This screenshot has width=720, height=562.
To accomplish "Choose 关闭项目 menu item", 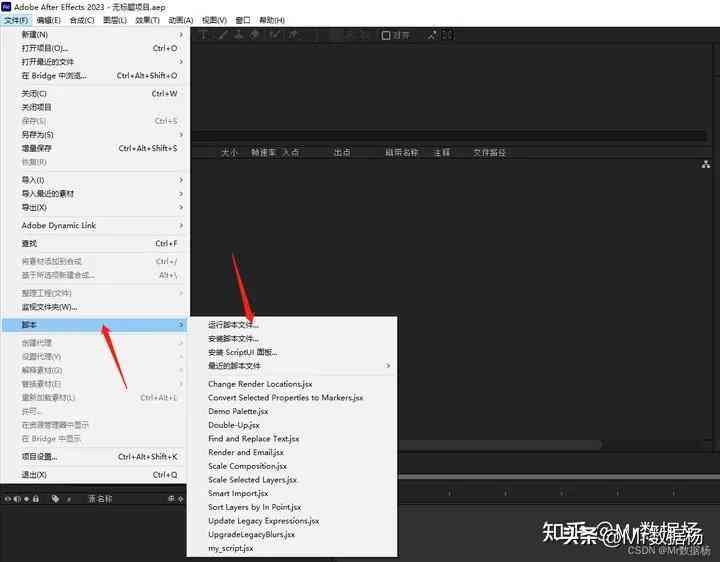I will tap(95, 107).
